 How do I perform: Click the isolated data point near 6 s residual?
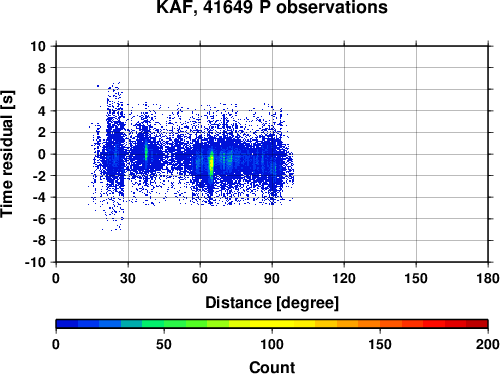pos(98,86)
